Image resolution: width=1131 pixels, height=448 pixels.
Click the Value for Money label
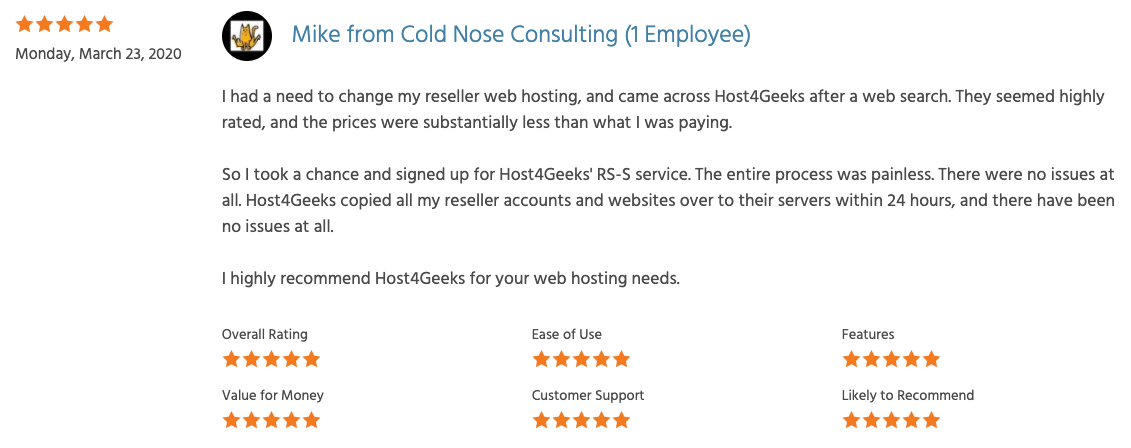pos(273,395)
